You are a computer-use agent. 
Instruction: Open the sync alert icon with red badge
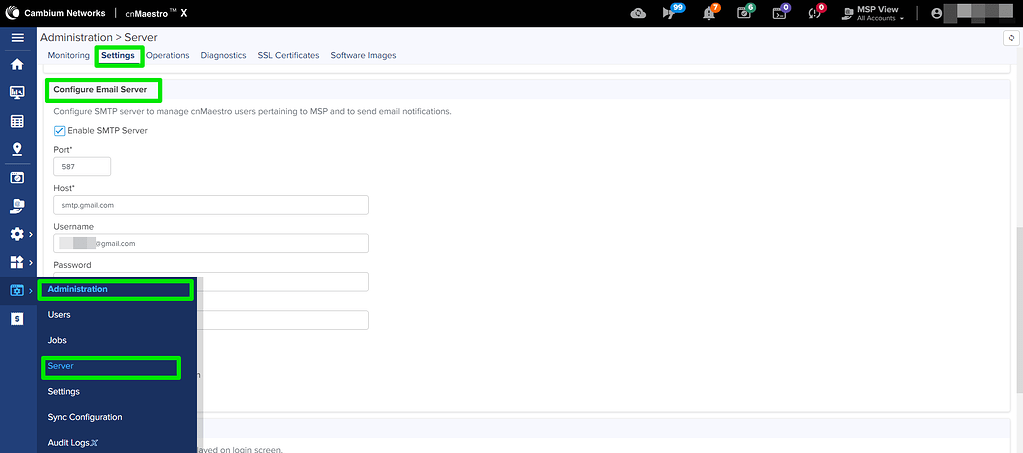816,12
